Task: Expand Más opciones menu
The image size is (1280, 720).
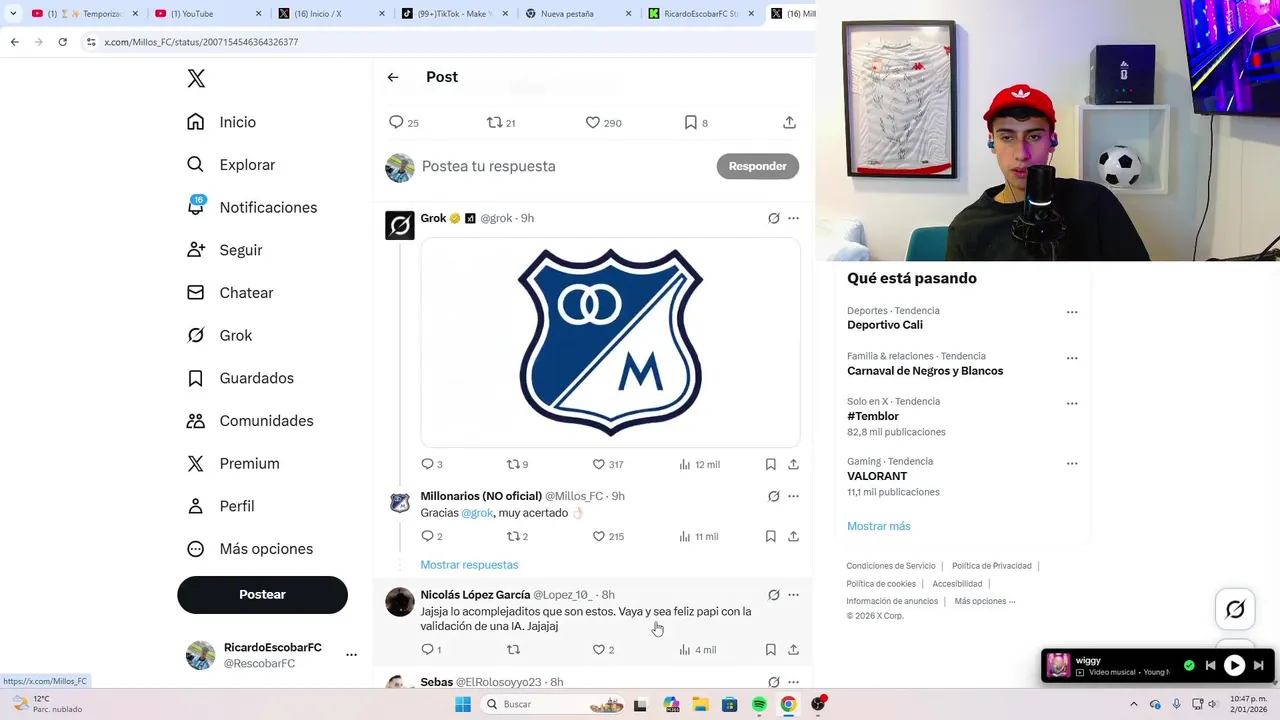Action: tap(249, 549)
